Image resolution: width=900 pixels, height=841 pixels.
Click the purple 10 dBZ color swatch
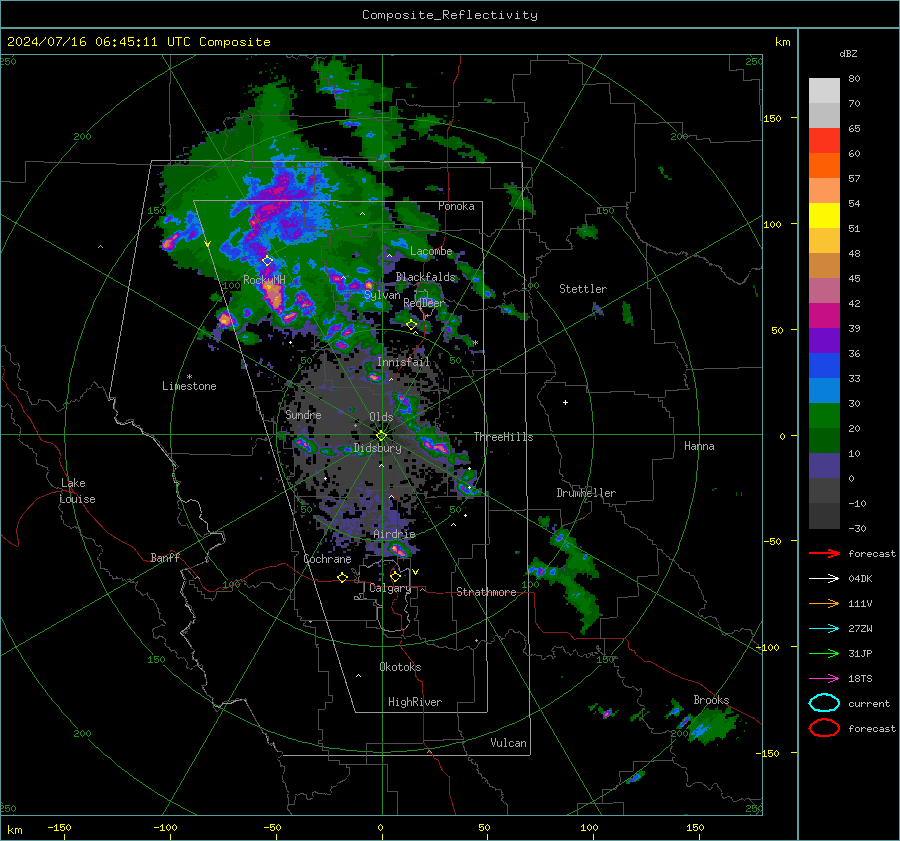[x=824, y=466]
